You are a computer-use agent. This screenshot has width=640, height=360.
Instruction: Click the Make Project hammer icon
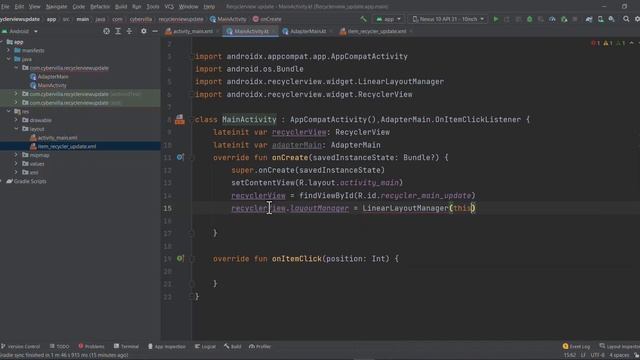pos(363,19)
